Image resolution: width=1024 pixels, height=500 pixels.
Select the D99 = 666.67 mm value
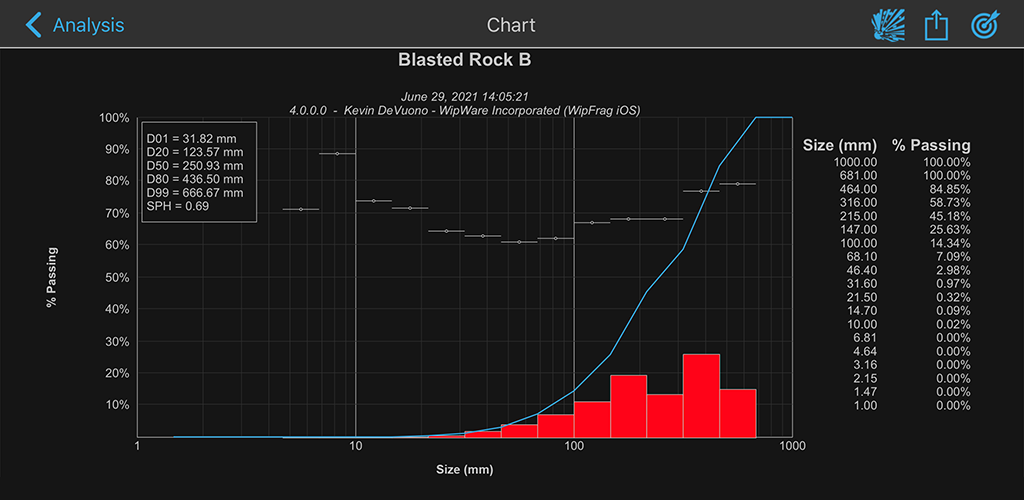194,193
